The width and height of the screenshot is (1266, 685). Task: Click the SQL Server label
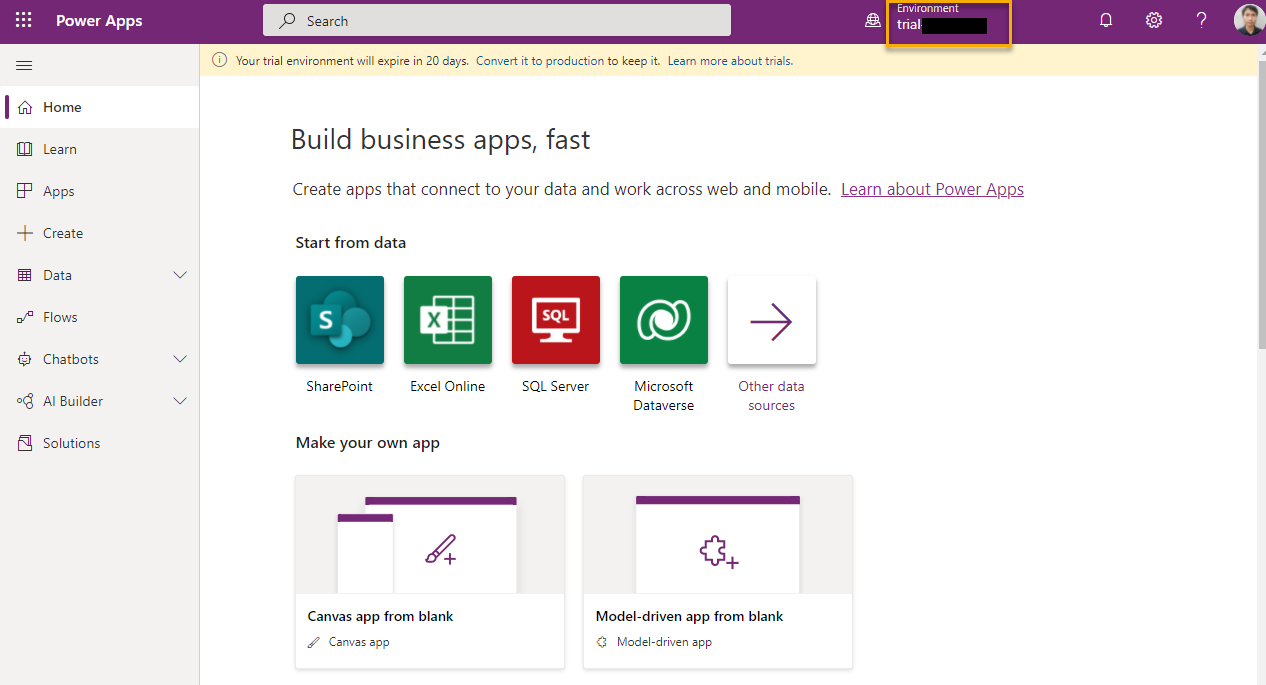pyautogui.click(x=556, y=386)
